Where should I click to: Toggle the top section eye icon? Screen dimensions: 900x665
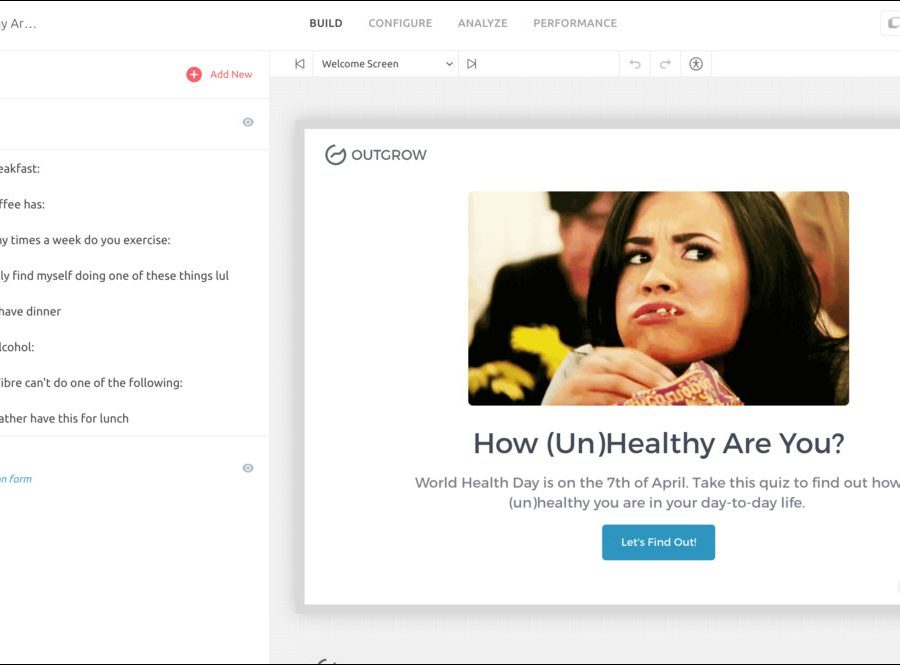point(248,122)
